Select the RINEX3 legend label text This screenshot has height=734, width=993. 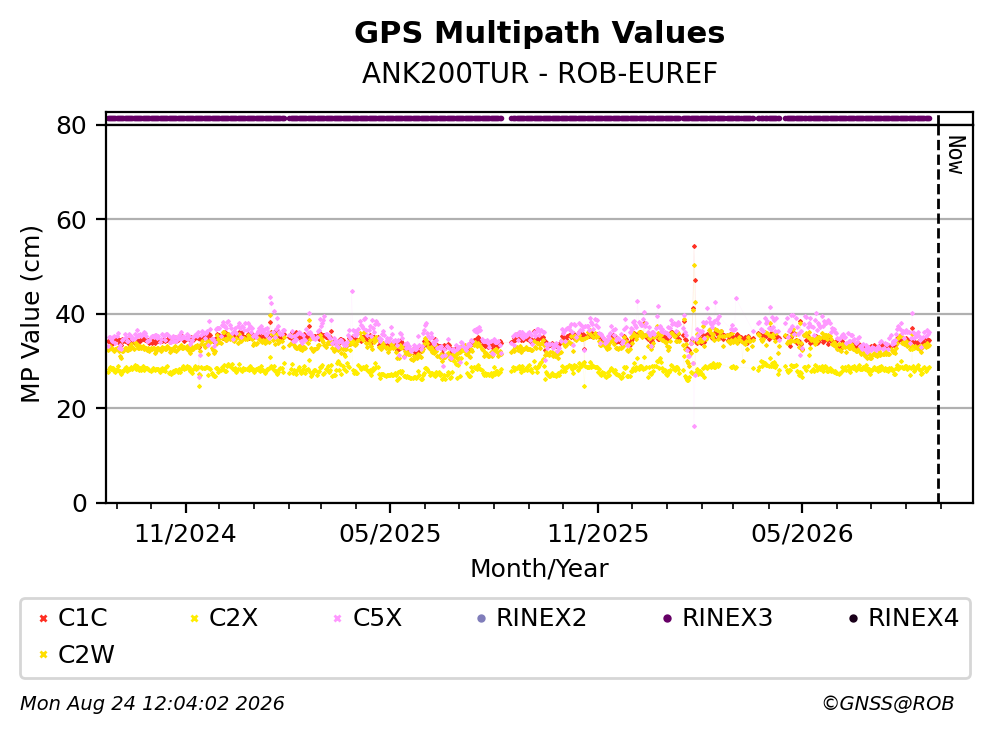click(727, 617)
